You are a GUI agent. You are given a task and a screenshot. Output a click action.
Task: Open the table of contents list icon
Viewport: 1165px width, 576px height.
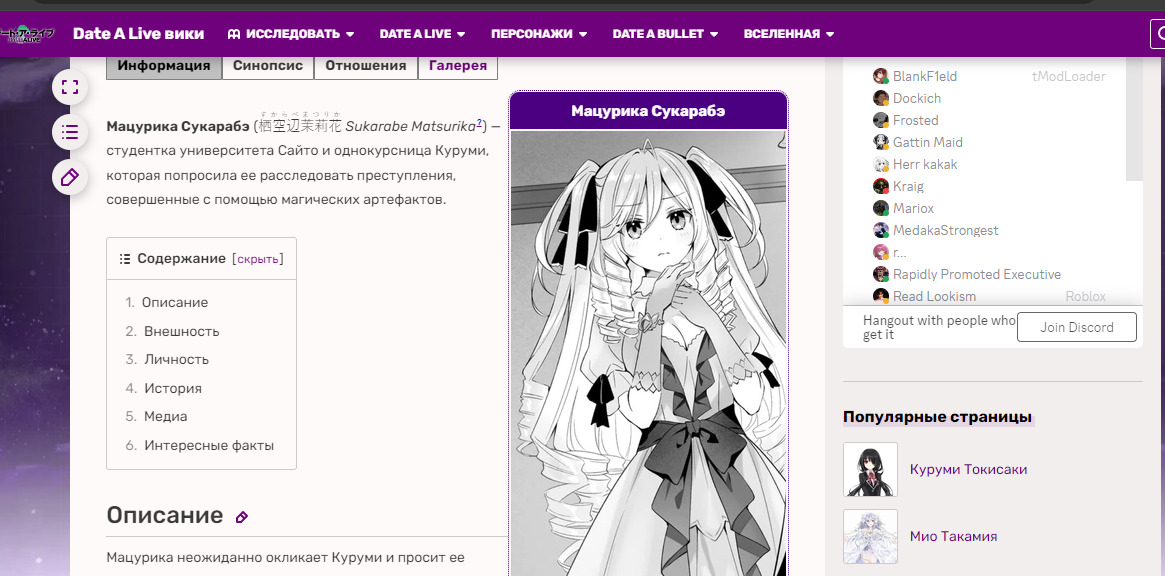click(69, 132)
